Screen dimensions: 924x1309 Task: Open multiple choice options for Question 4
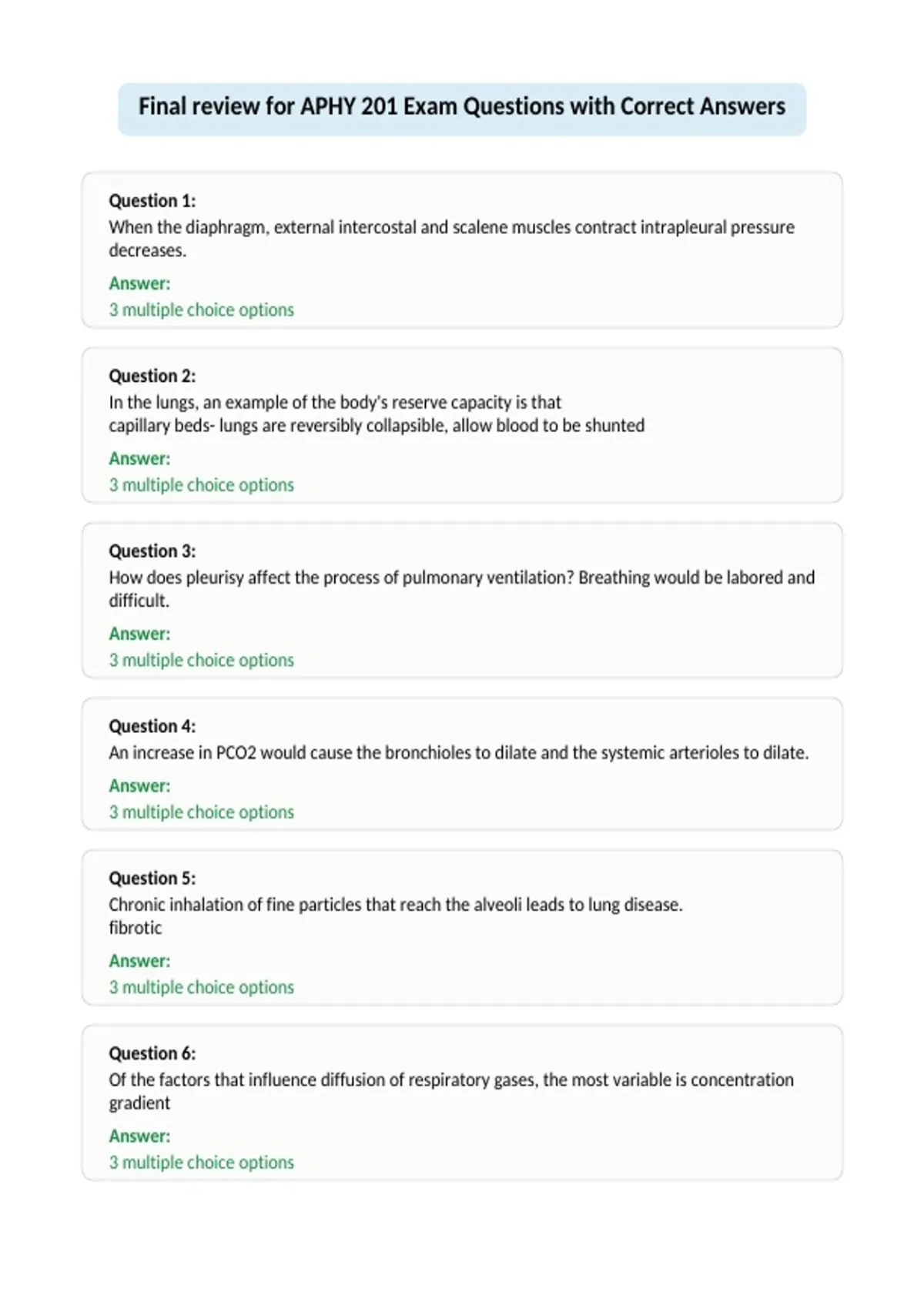point(201,812)
